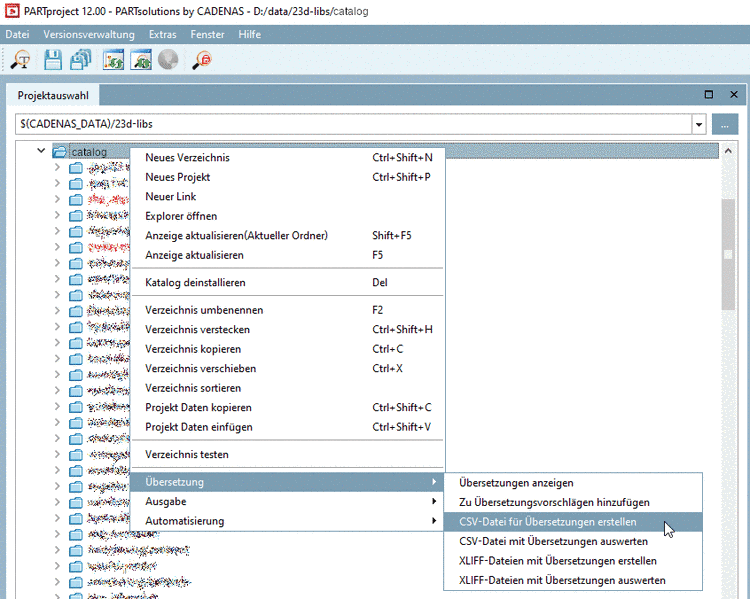Open the Extras menu
The width and height of the screenshot is (750, 599).
coord(163,34)
